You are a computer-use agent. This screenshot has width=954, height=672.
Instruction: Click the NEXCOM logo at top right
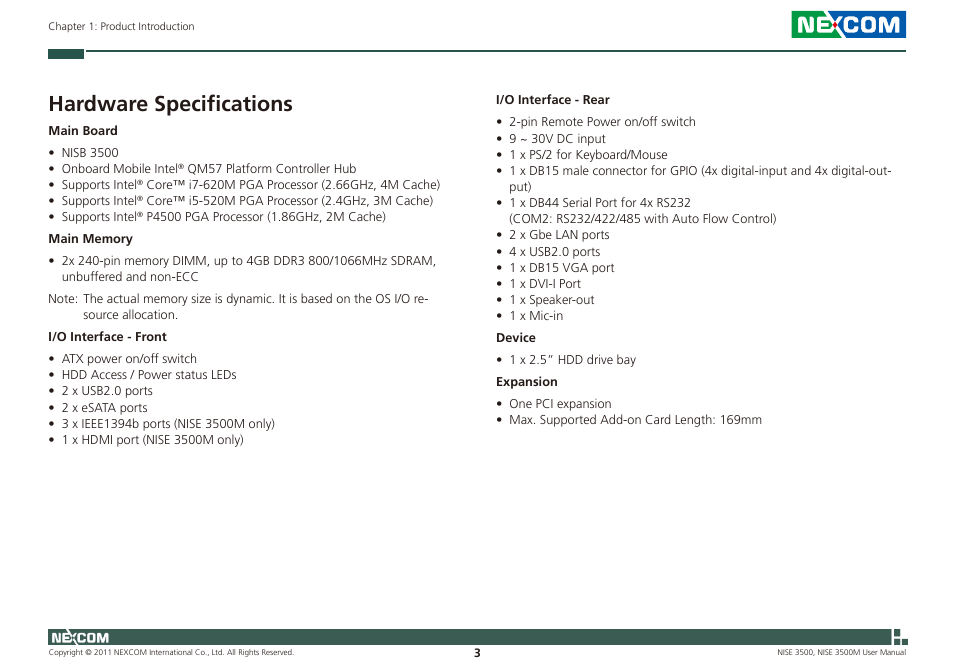coord(848,25)
